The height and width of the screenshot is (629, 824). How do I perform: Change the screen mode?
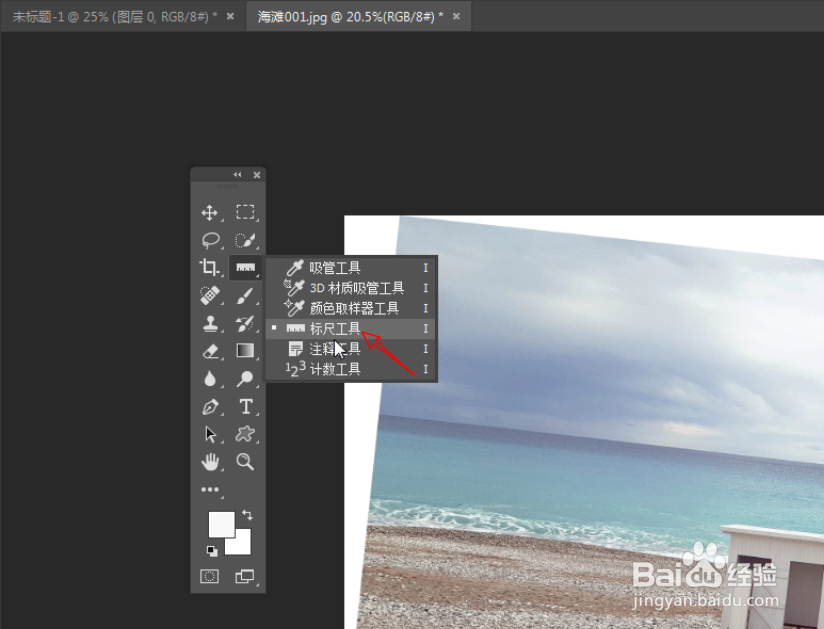[x=245, y=576]
